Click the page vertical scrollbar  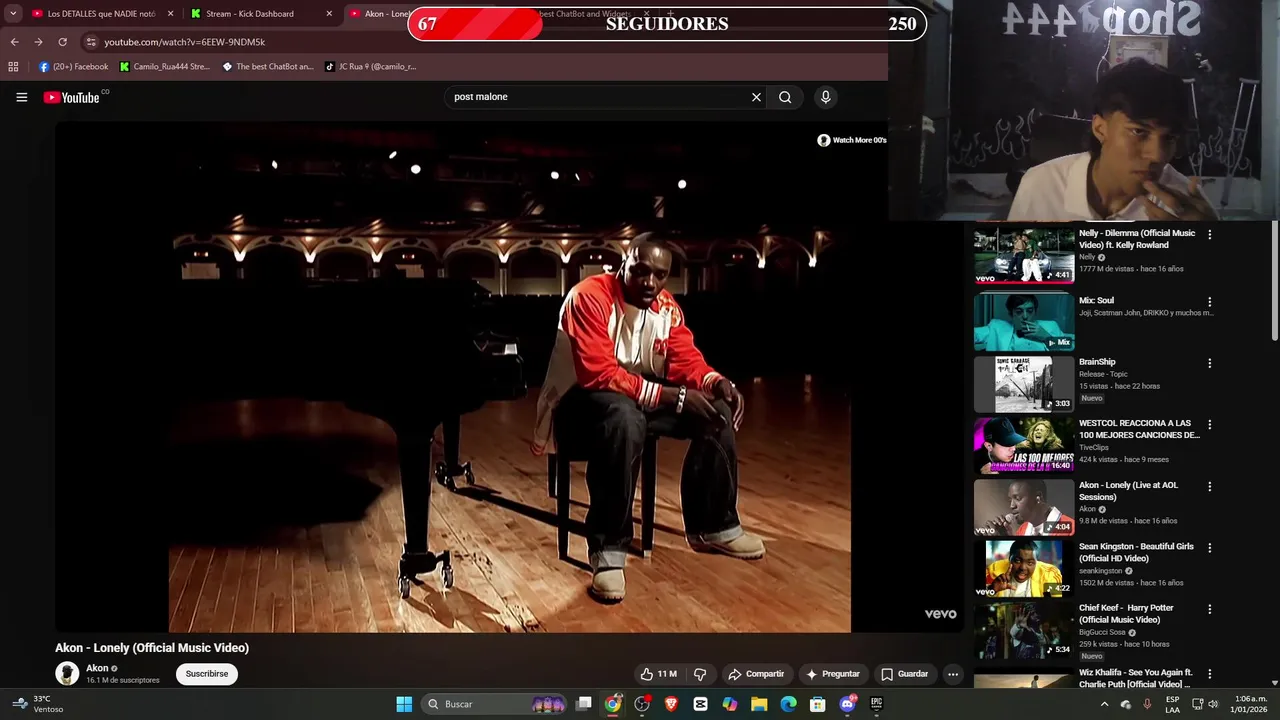coord(1274,280)
